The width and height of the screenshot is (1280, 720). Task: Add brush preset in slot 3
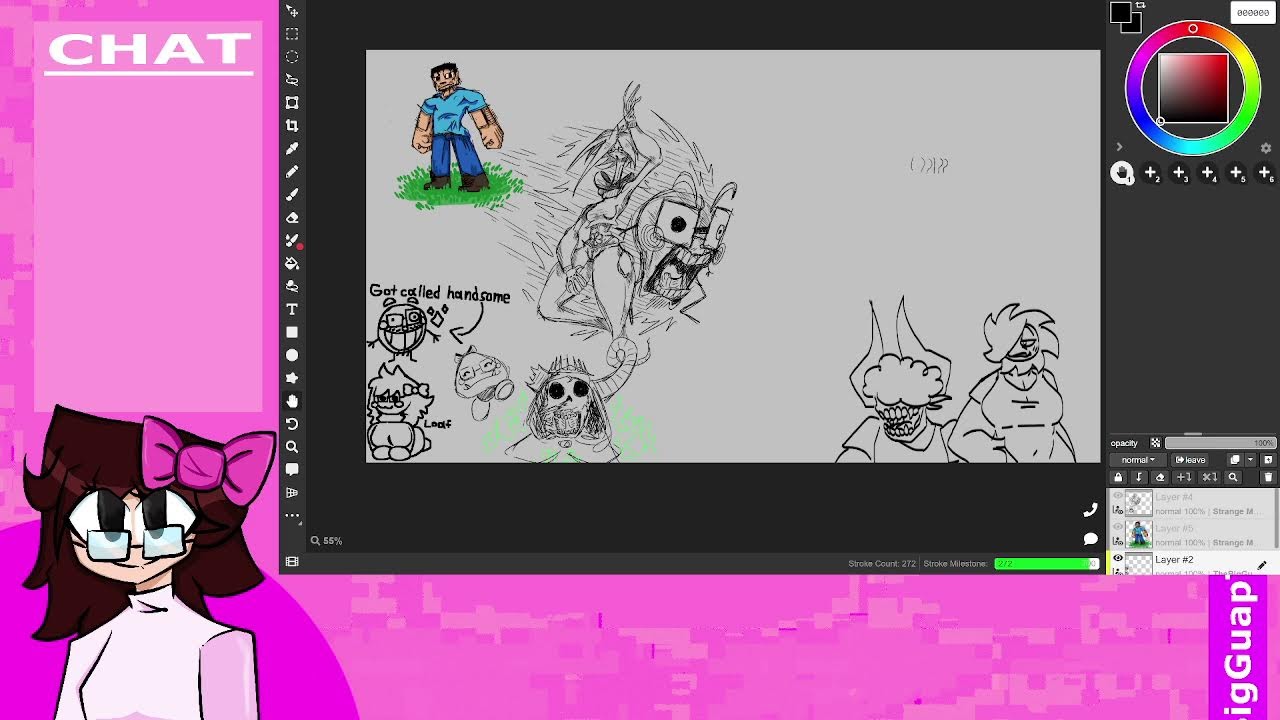coord(1180,173)
